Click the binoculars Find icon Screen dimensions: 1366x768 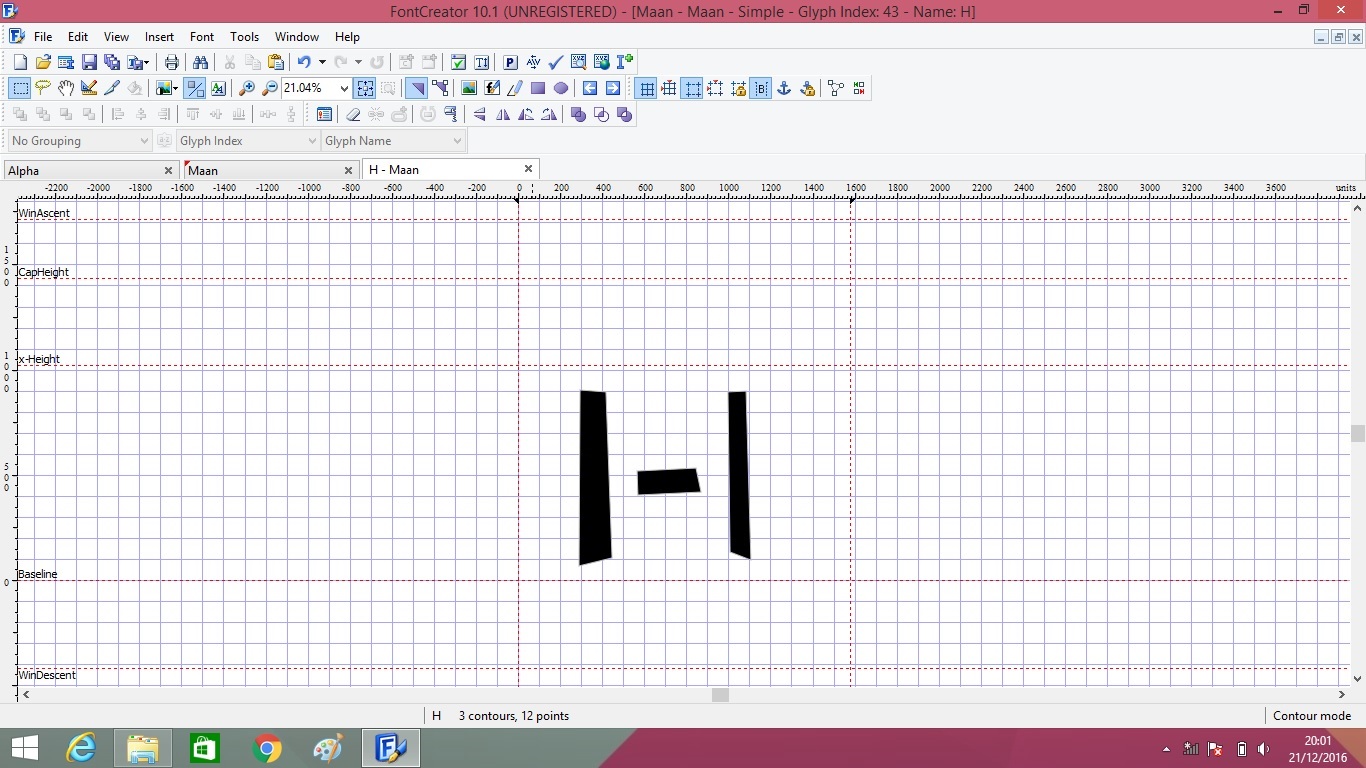[200, 62]
